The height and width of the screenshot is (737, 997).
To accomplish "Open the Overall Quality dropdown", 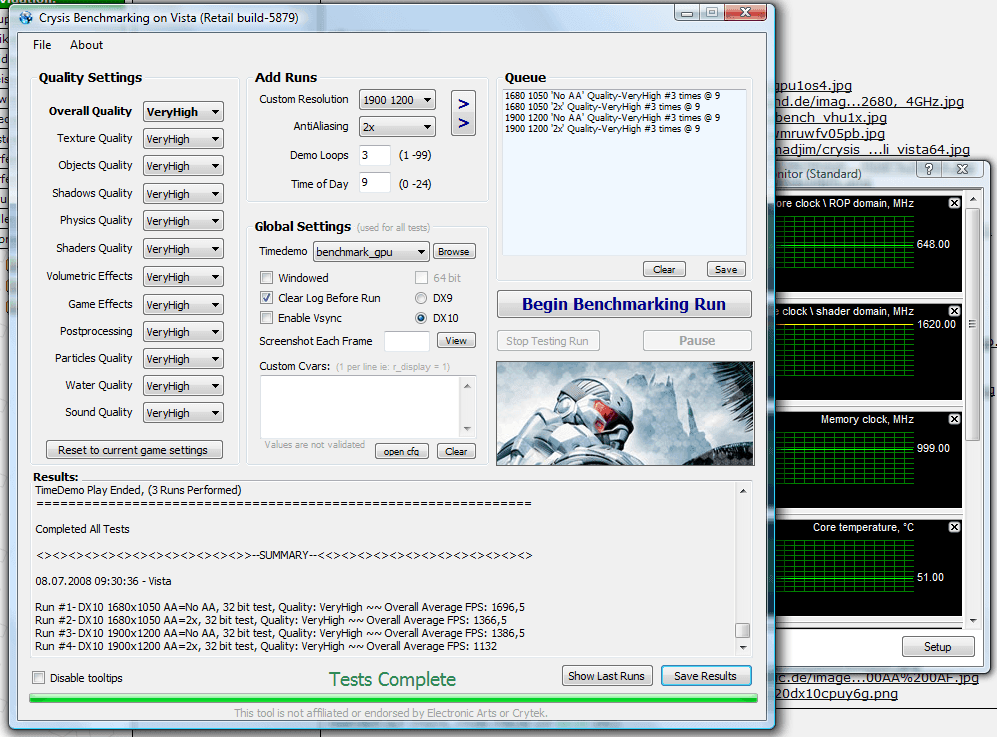I will coord(183,112).
